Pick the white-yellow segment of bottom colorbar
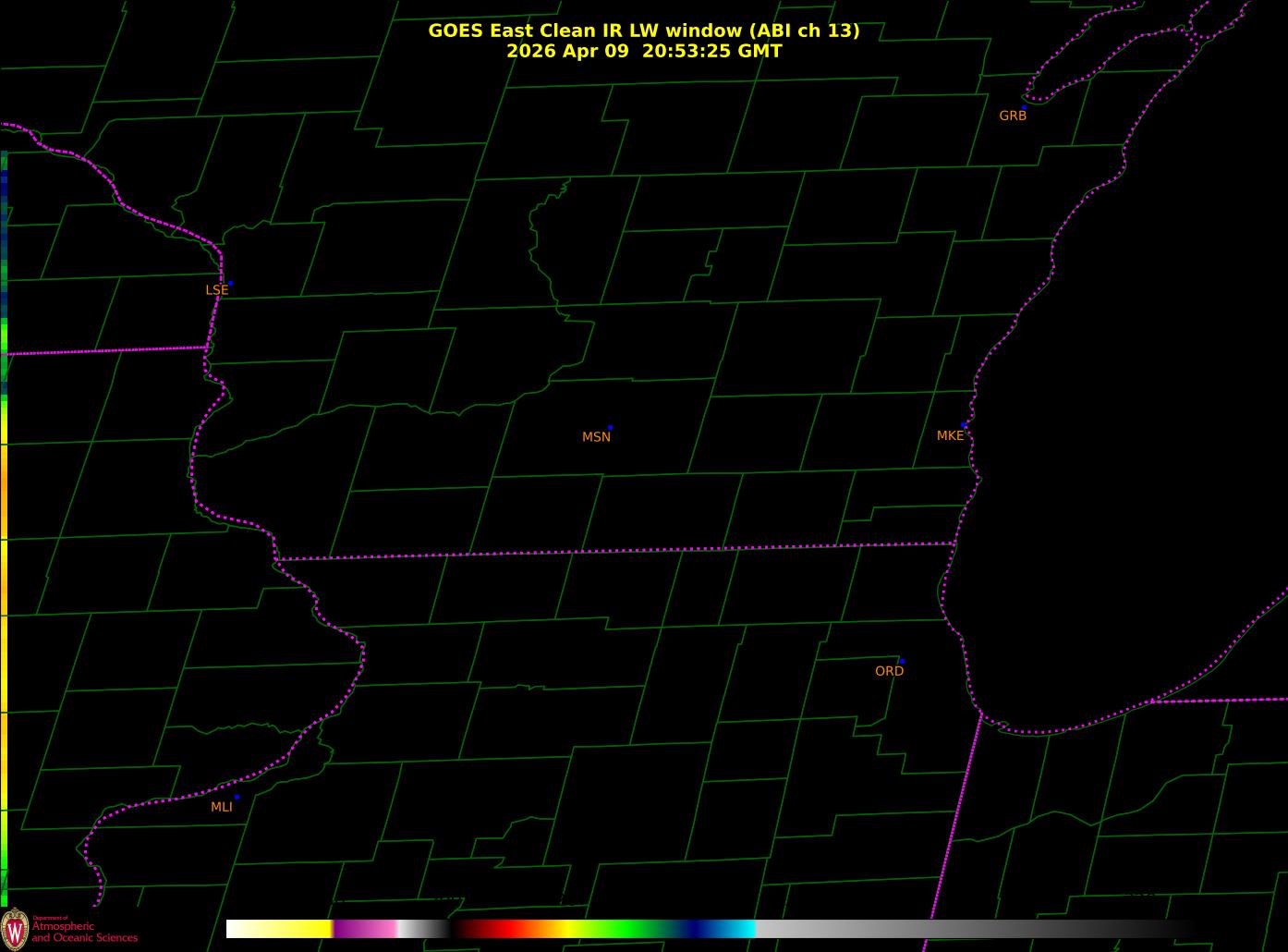1288x952 pixels. (x=279, y=929)
